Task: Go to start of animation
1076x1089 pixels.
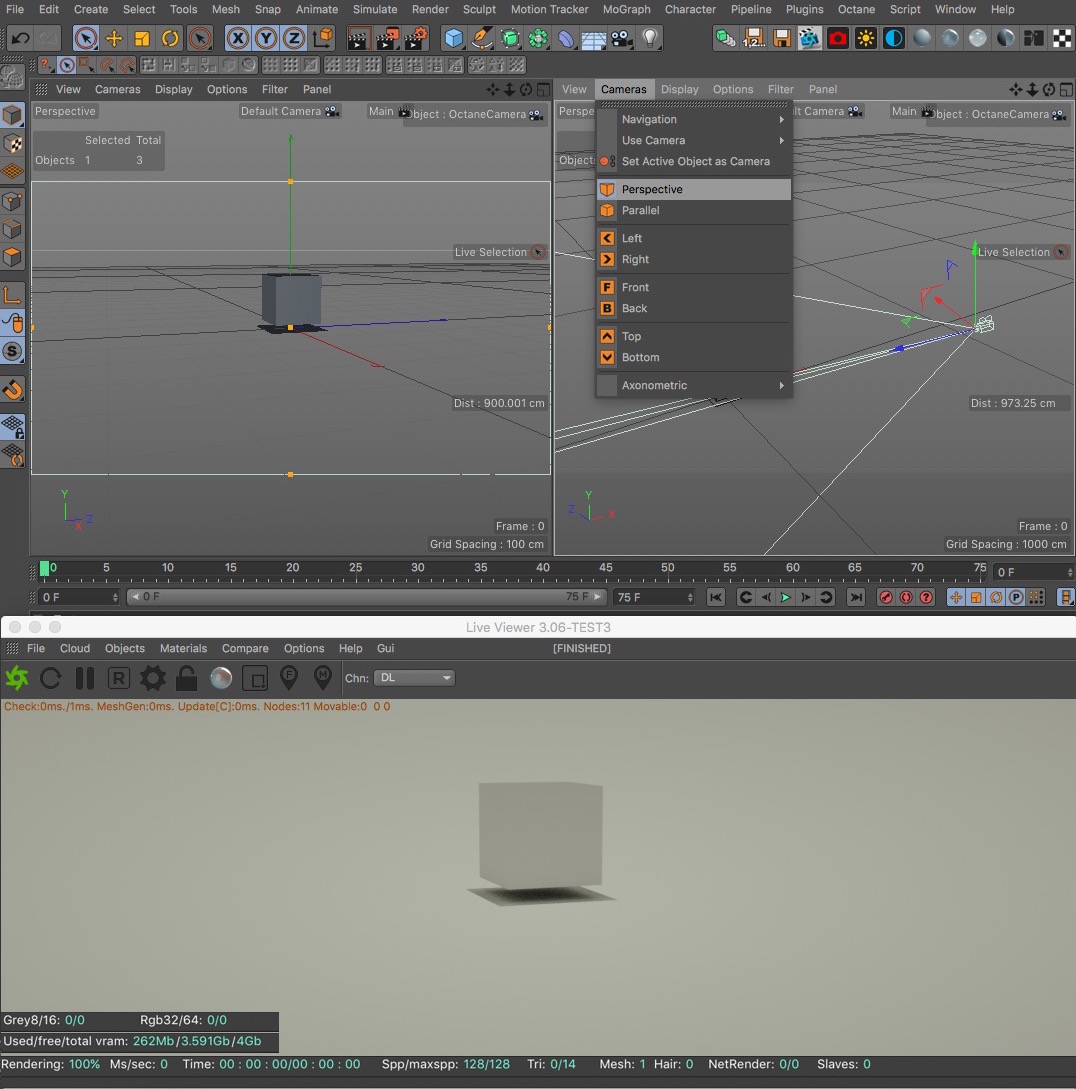Action: click(715, 597)
